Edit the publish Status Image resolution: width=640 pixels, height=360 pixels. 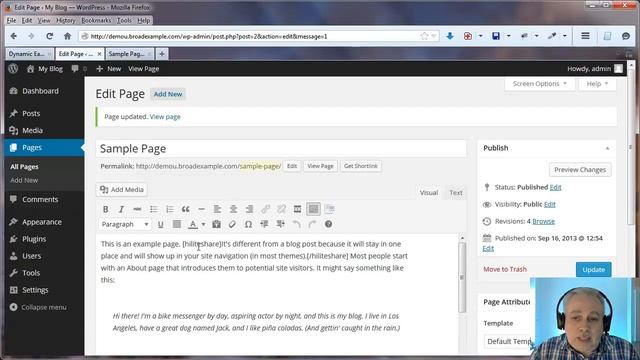click(556, 187)
